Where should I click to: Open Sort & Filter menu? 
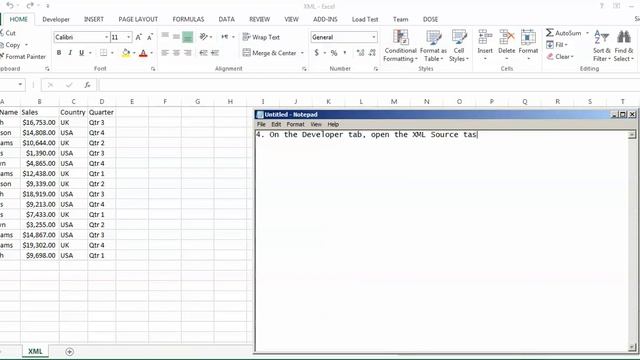click(x=602, y=46)
